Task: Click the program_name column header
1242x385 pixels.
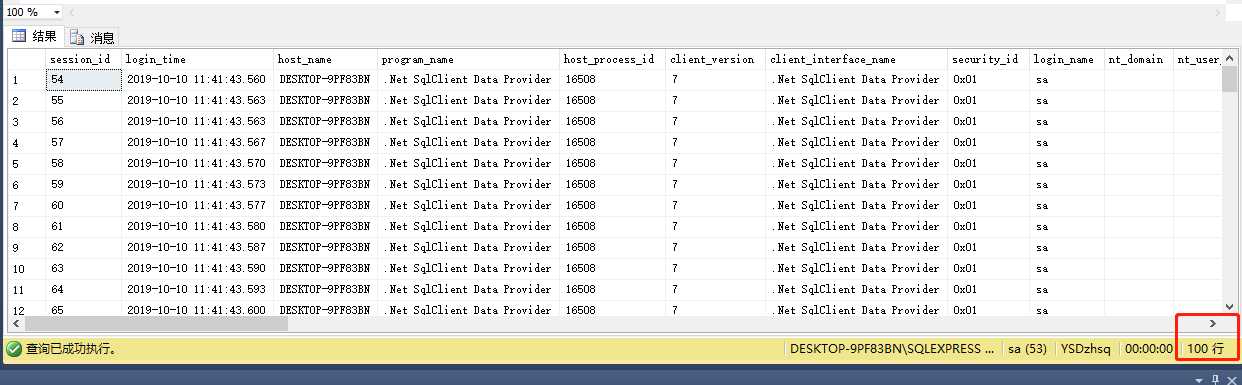Action: (468, 59)
